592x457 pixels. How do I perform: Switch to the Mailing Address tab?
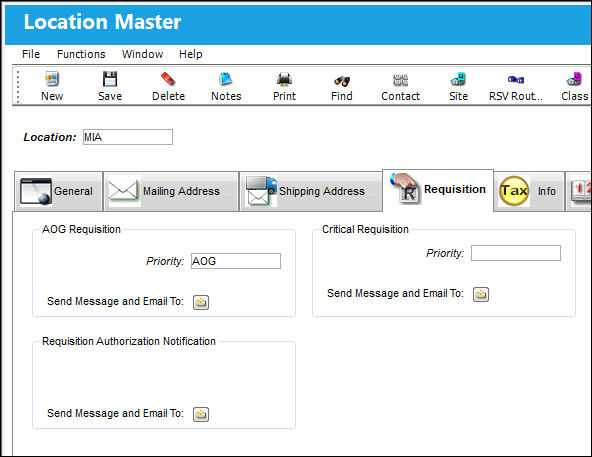point(171,191)
